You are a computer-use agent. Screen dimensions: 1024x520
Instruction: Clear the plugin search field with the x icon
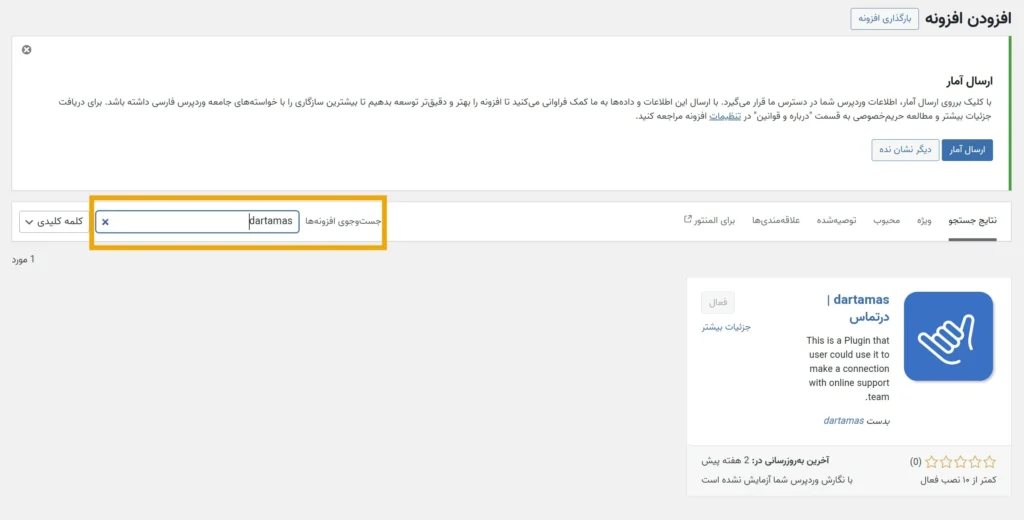click(105, 222)
